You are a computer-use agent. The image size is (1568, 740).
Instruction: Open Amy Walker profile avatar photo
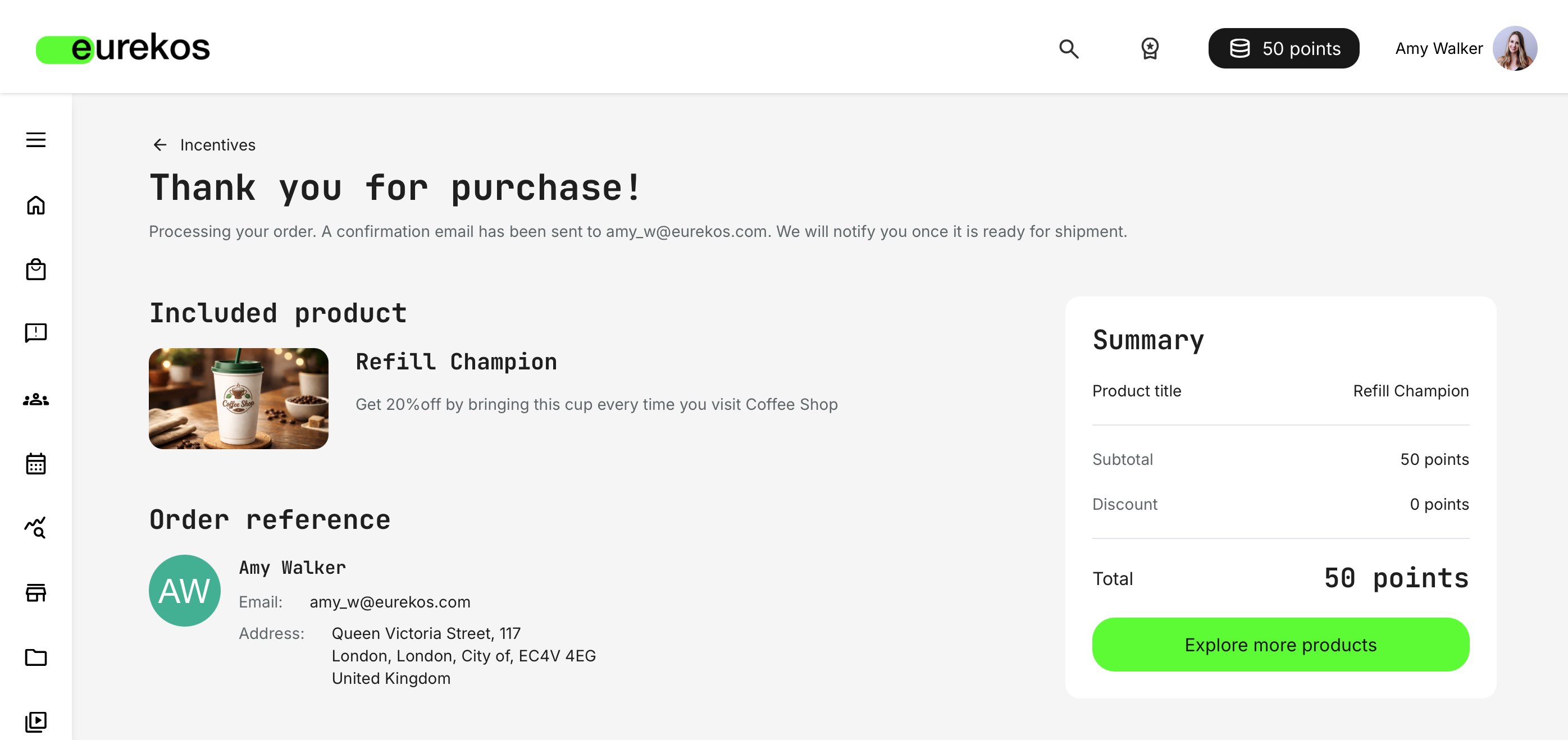tap(1515, 49)
